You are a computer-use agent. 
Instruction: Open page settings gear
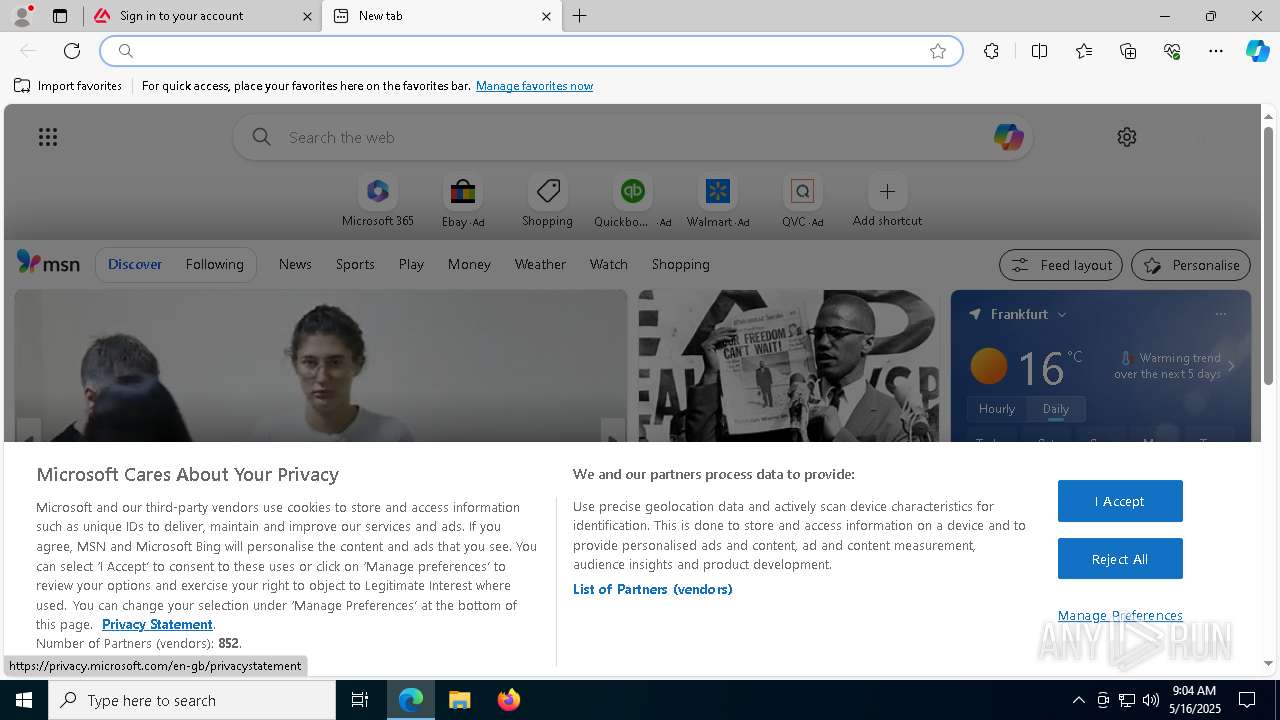pos(1127,137)
